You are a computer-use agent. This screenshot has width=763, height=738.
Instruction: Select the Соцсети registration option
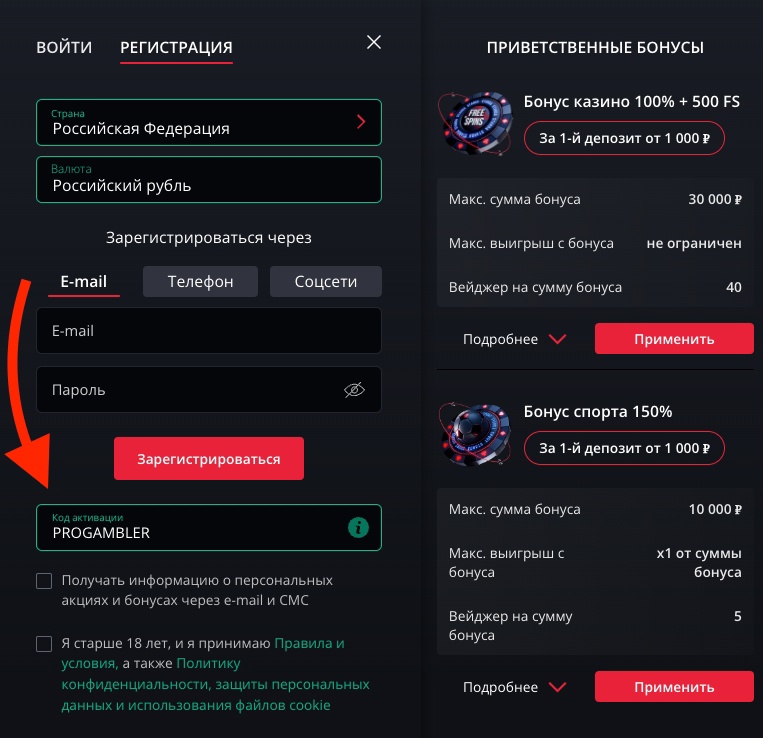pyautogui.click(x=326, y=282)
